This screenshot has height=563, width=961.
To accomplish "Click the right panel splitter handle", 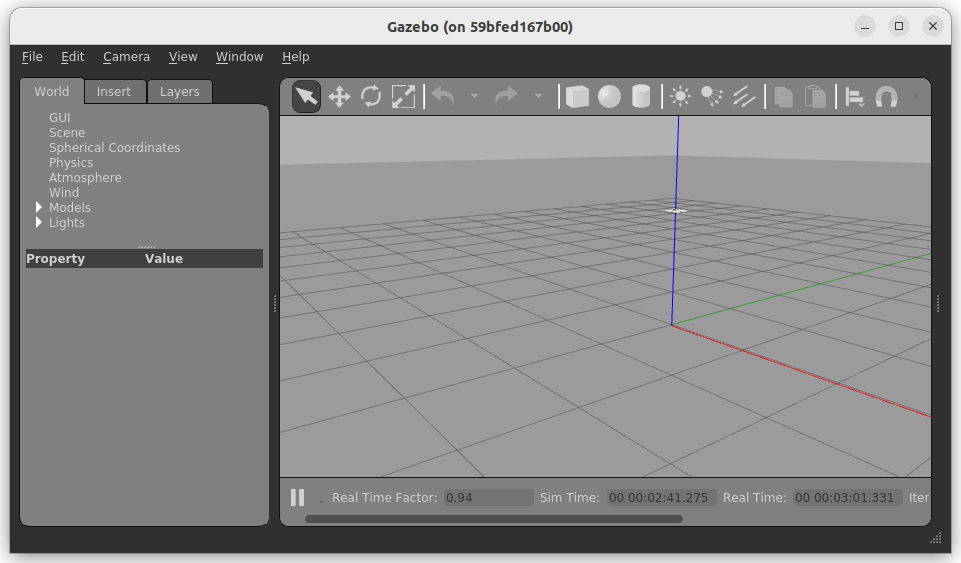I will (x=938, y=303).
